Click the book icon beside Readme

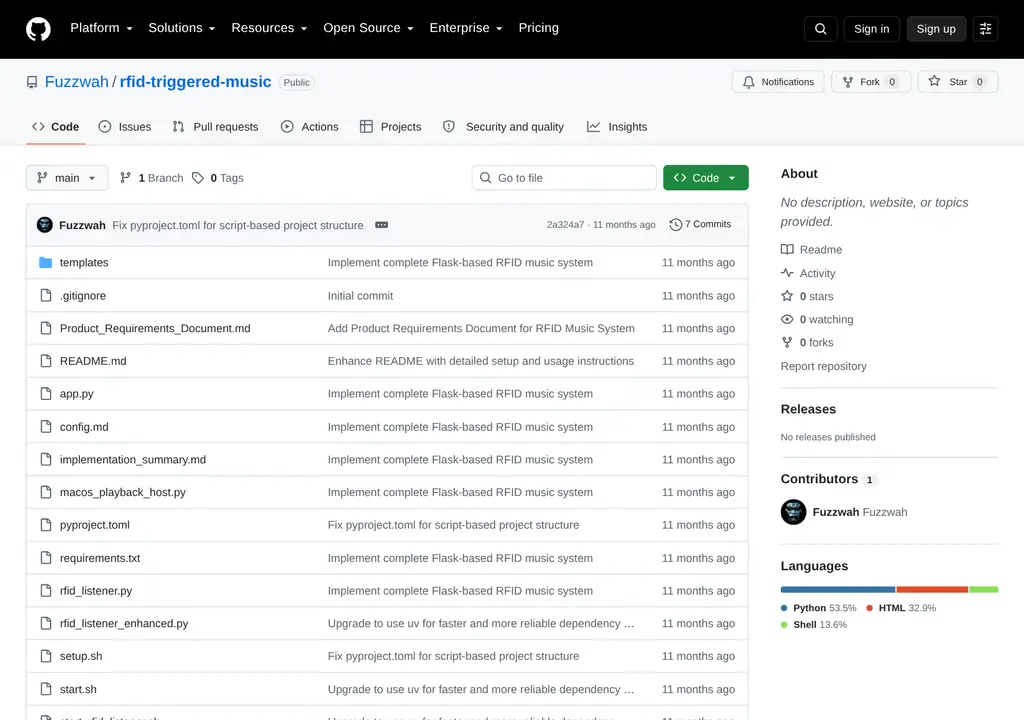point(787,250)
